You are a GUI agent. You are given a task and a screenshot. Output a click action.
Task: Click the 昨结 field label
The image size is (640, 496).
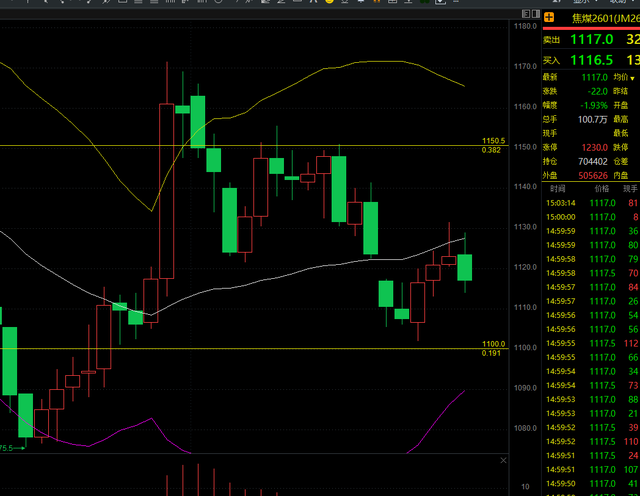(620, 91)
